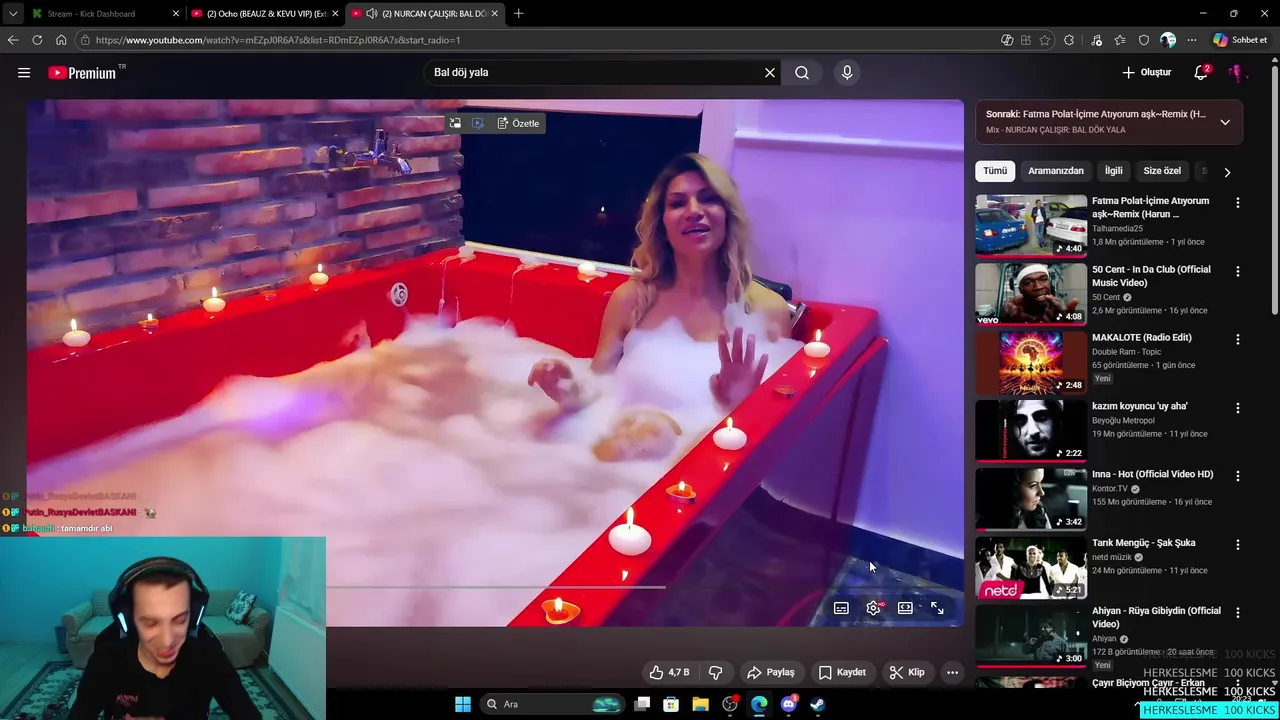Close the Stream - Kick Dashboard tab
Viewport: 1280px width, 720px height.
[176, 14]
